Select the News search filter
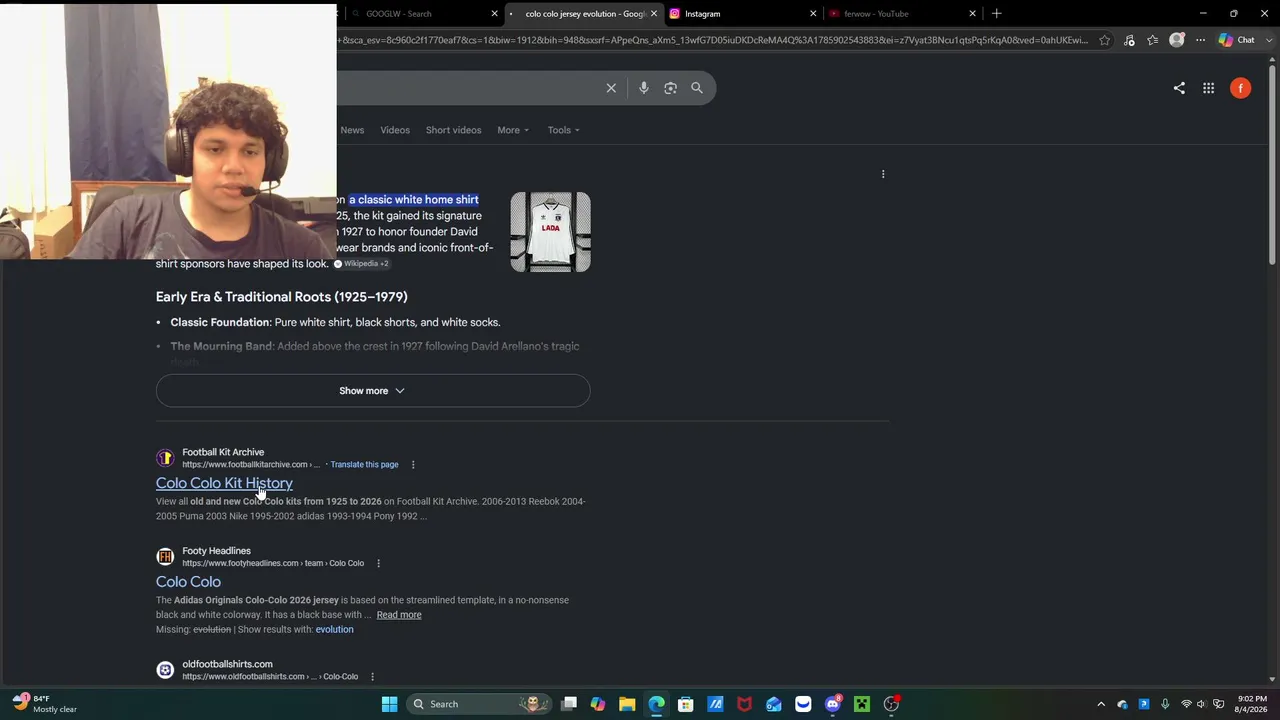This screenshot has height=720, width=1280. coord(352,130)
